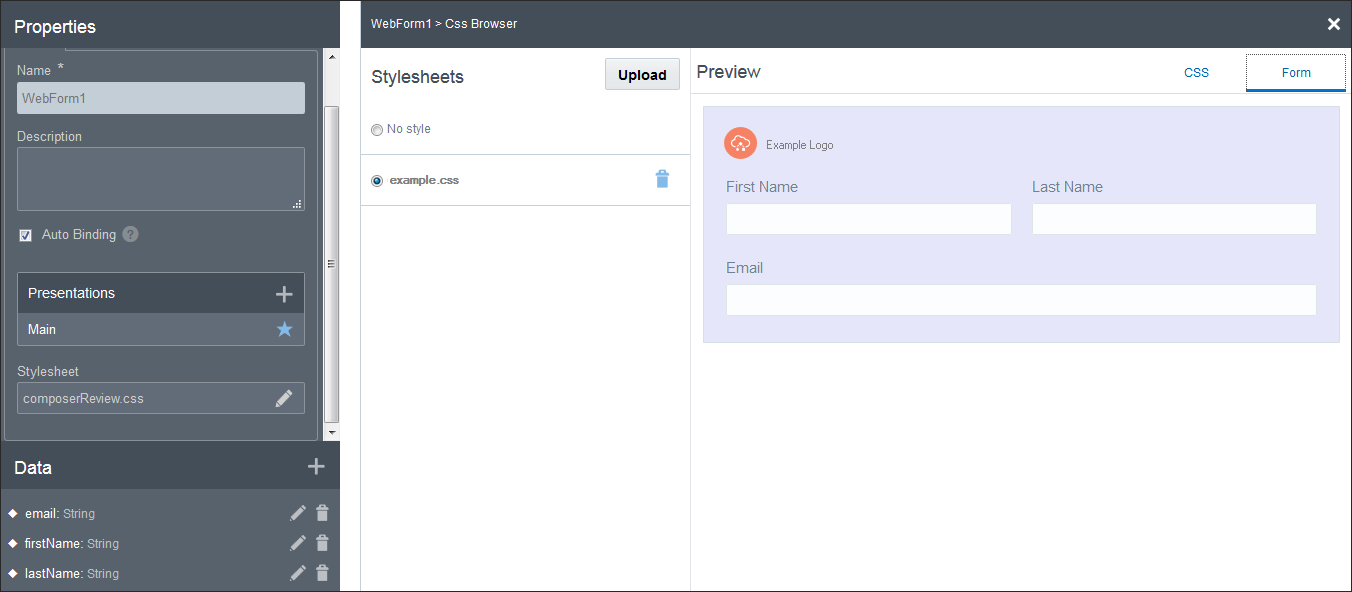Delete the firstName data field
1352x592 pixels.
point(322,543)
